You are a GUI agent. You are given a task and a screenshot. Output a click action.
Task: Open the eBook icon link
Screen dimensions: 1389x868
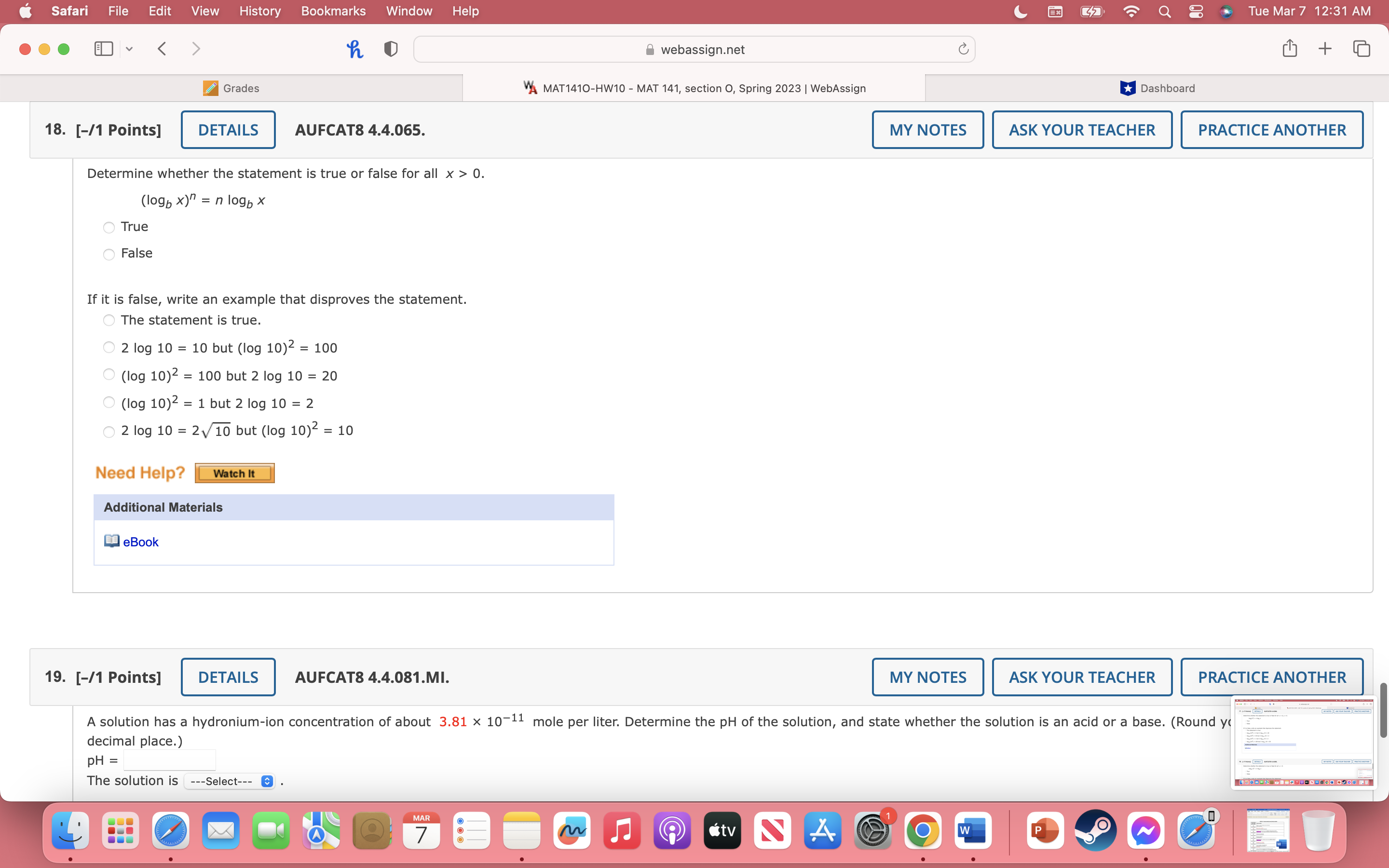[x=111, y=542]
